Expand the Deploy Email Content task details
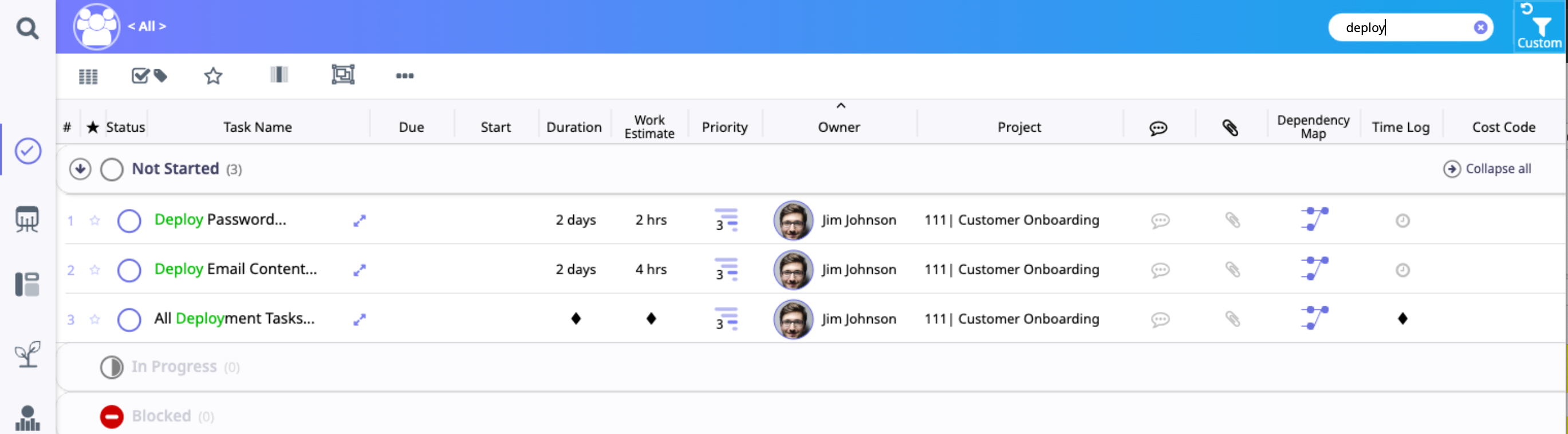The image size is (1568, 434). coord(360,270)
